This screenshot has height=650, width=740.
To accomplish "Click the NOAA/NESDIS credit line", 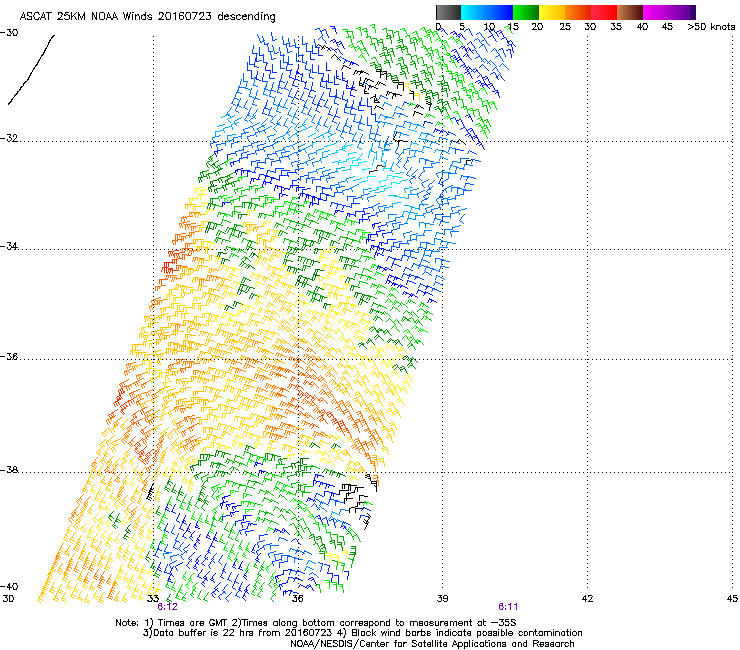I will tap(432, 644).
